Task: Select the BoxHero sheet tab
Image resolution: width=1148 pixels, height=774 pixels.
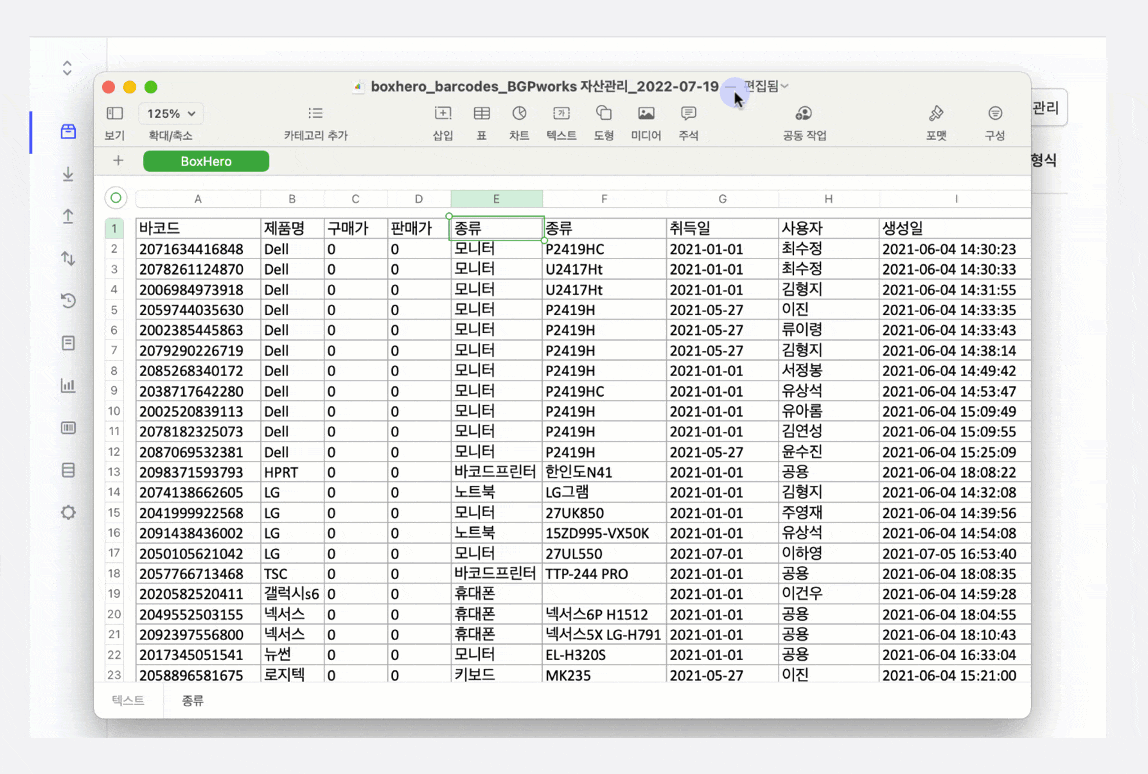Action: click(x=206, y=161)
